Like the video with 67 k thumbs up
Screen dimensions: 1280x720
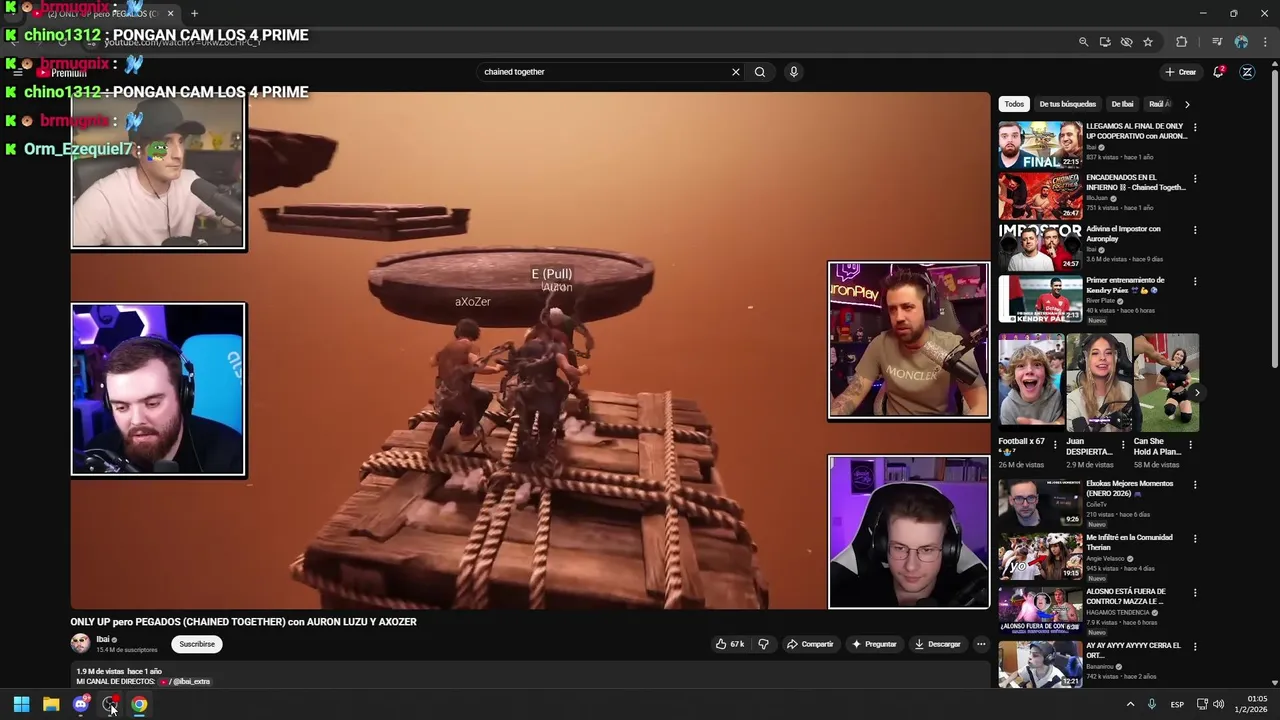730,644
